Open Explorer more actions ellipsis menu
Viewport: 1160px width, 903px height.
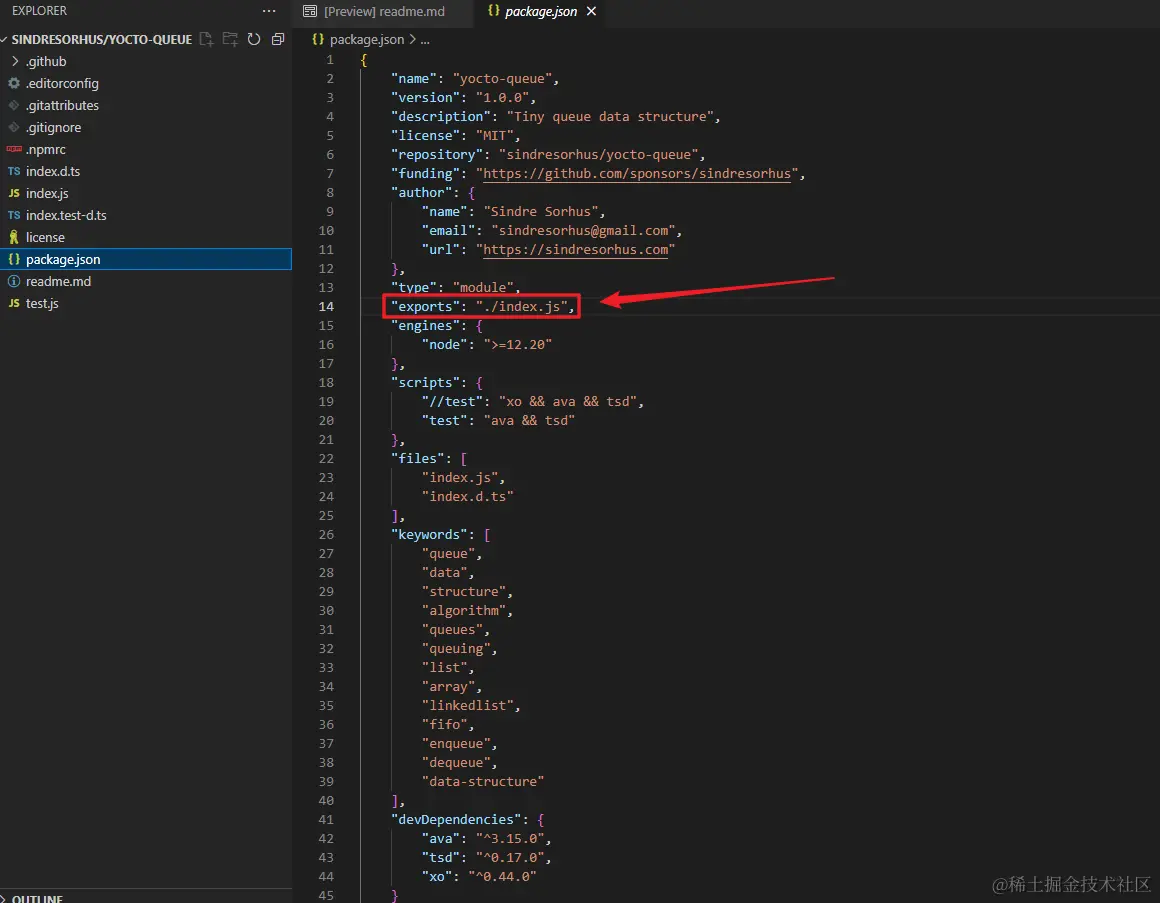(269, 11)
